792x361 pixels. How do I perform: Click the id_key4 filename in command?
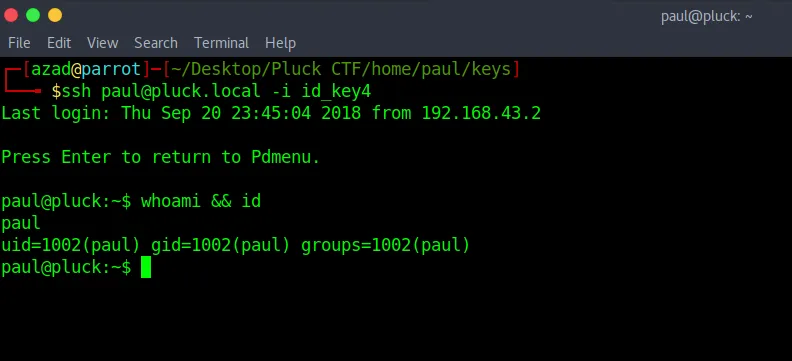pyautogui.click(x=336, y=92)
